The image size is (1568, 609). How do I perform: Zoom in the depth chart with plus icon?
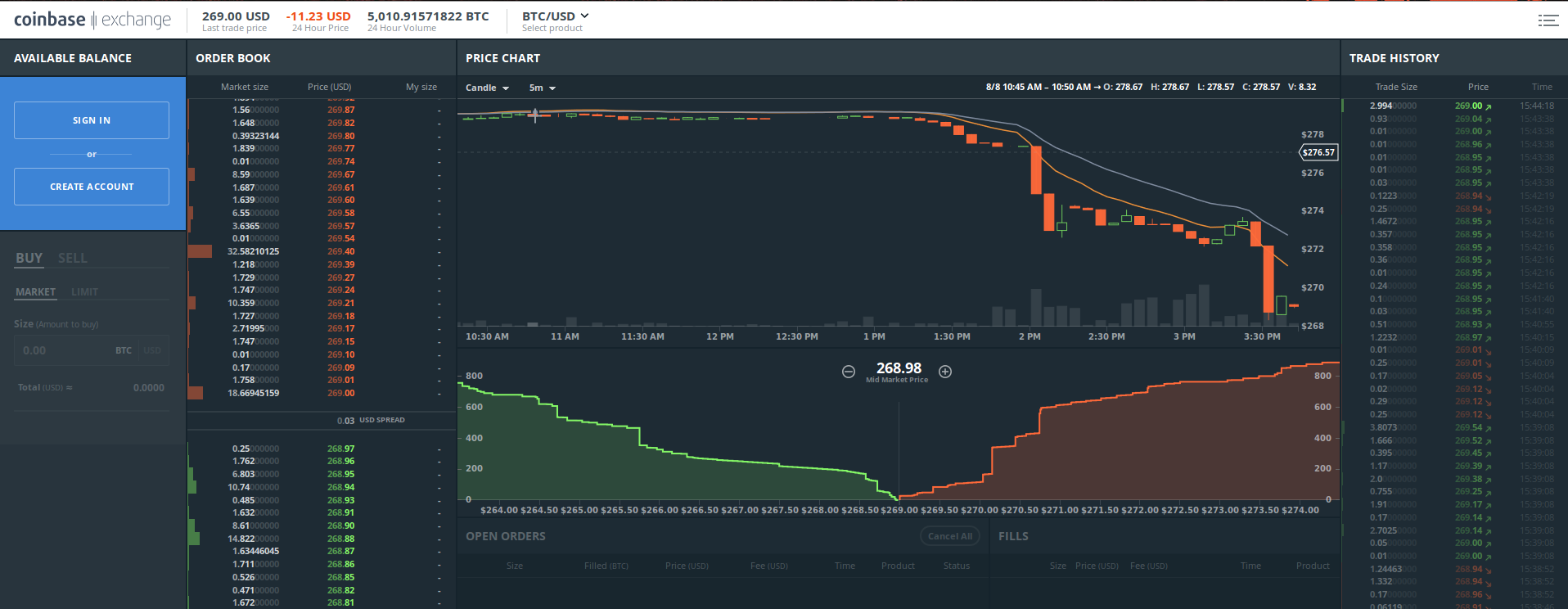coord(945,372)
